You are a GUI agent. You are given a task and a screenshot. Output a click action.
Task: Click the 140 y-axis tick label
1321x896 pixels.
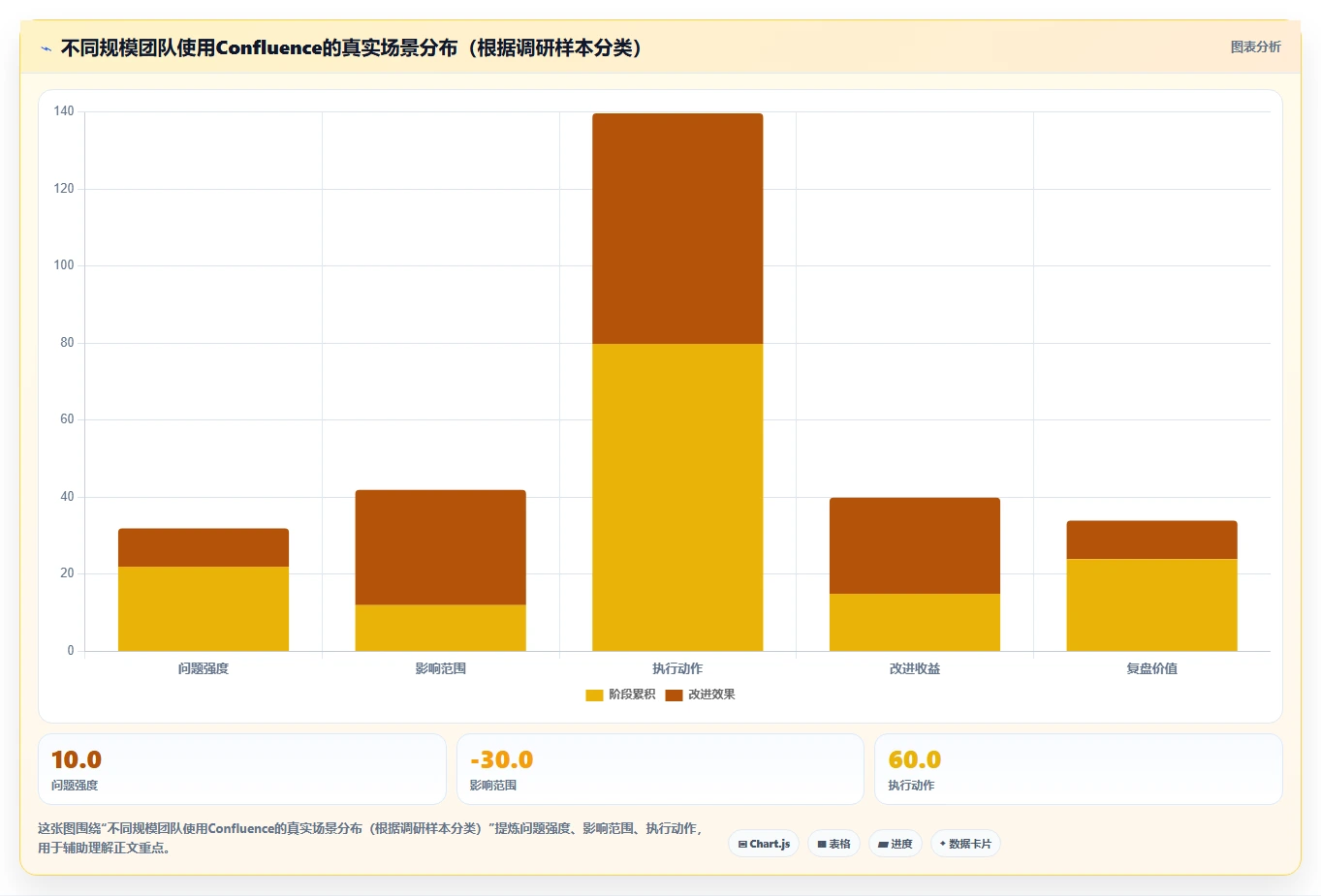64,111
